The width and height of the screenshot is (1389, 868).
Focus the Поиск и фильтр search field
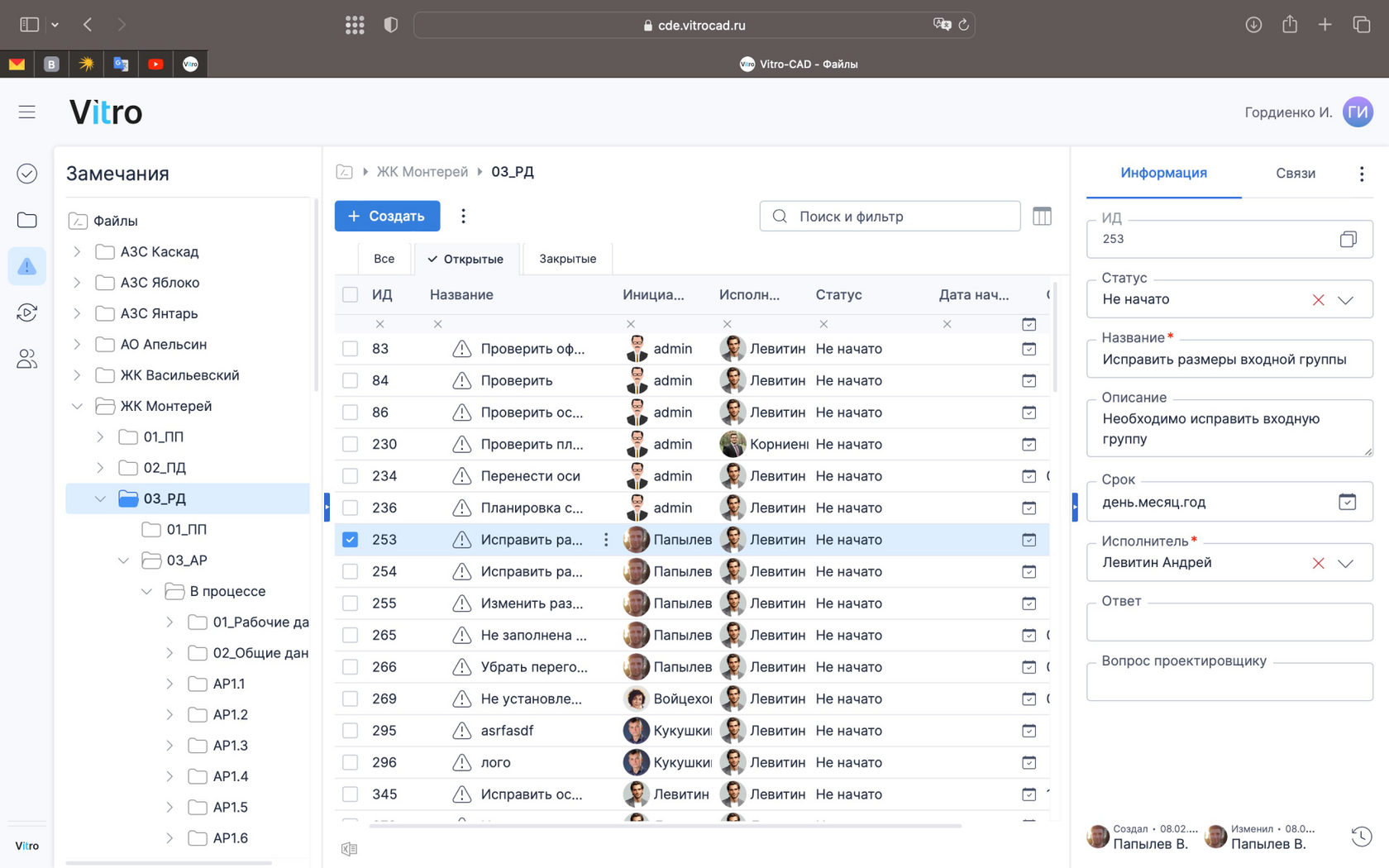click(890, 216)
